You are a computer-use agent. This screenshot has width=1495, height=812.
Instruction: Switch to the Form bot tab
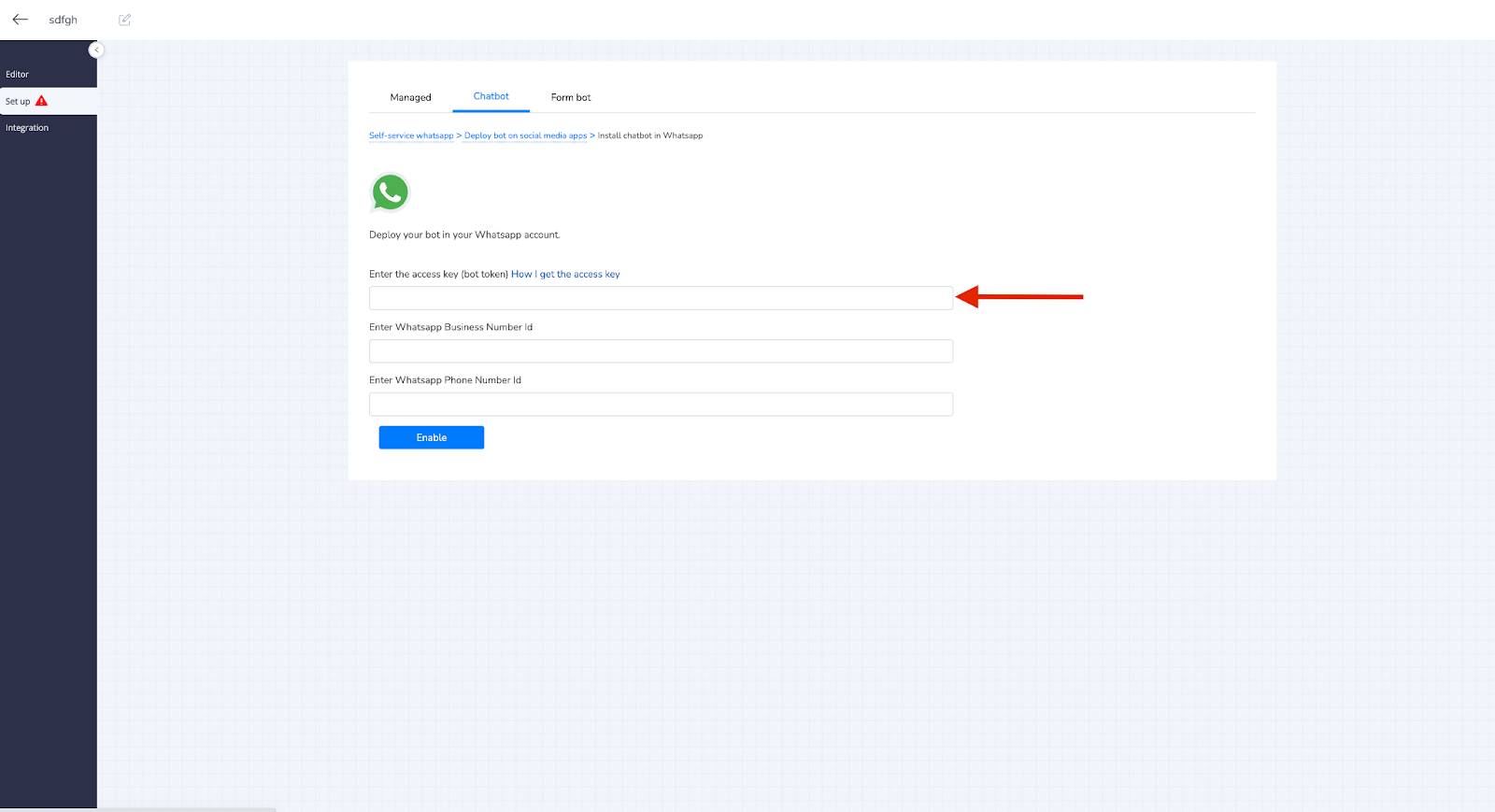[571, 97]
